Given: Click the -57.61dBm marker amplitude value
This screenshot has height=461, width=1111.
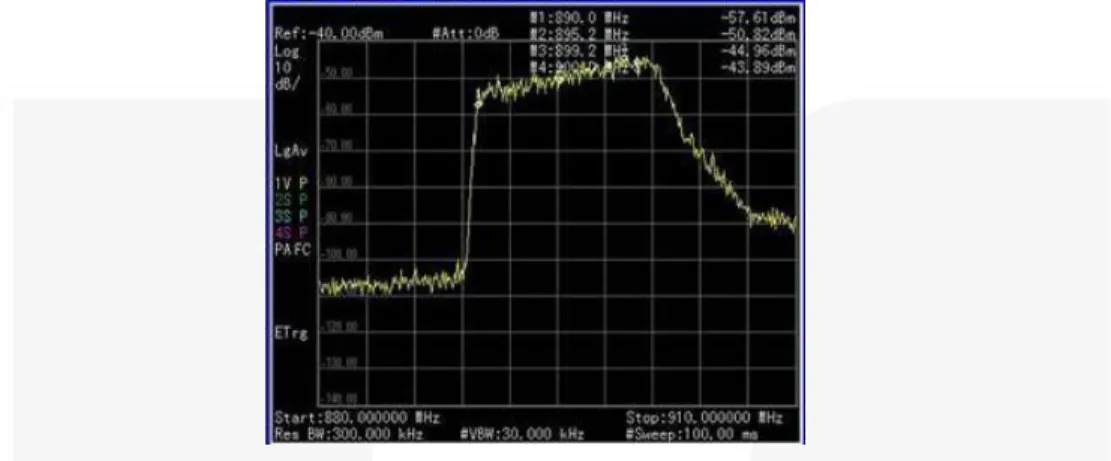Looking at the screenshot, I should pyautogui.click(x=758, y=18).
